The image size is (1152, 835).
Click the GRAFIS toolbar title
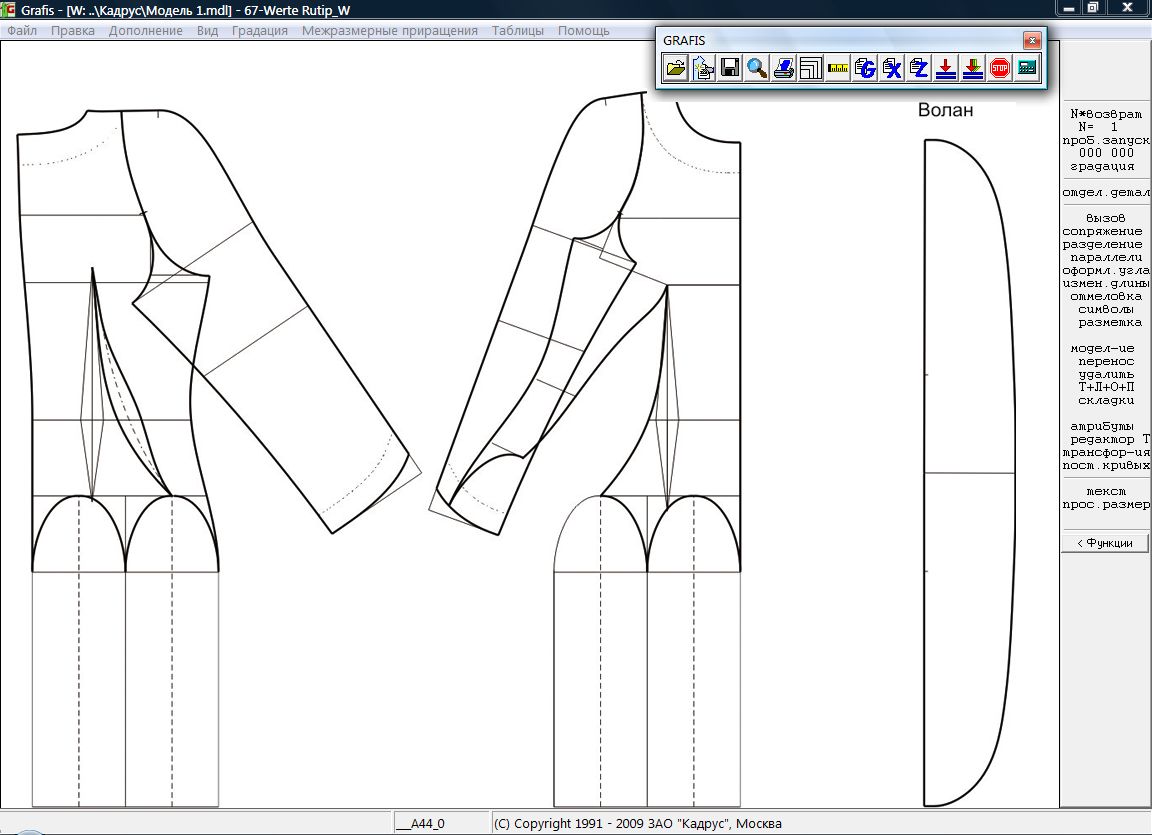[x=684, y=40]
